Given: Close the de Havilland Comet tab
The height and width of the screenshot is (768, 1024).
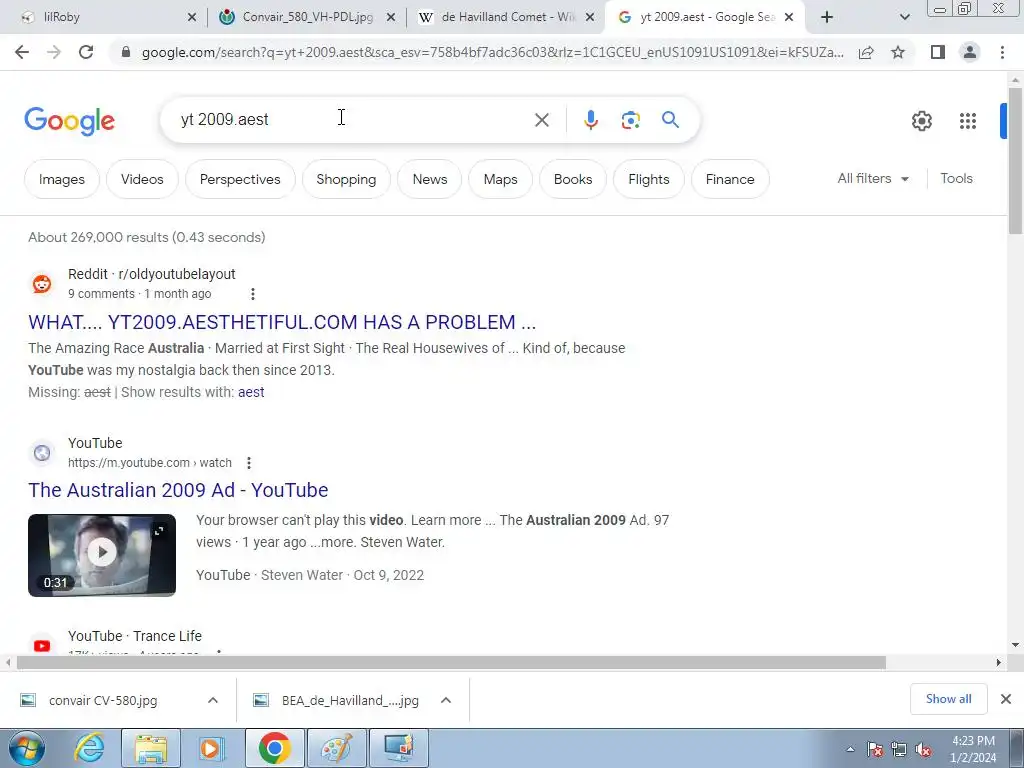Looking at the screenshot, I should pyautogui.click(x=590, y=18).
